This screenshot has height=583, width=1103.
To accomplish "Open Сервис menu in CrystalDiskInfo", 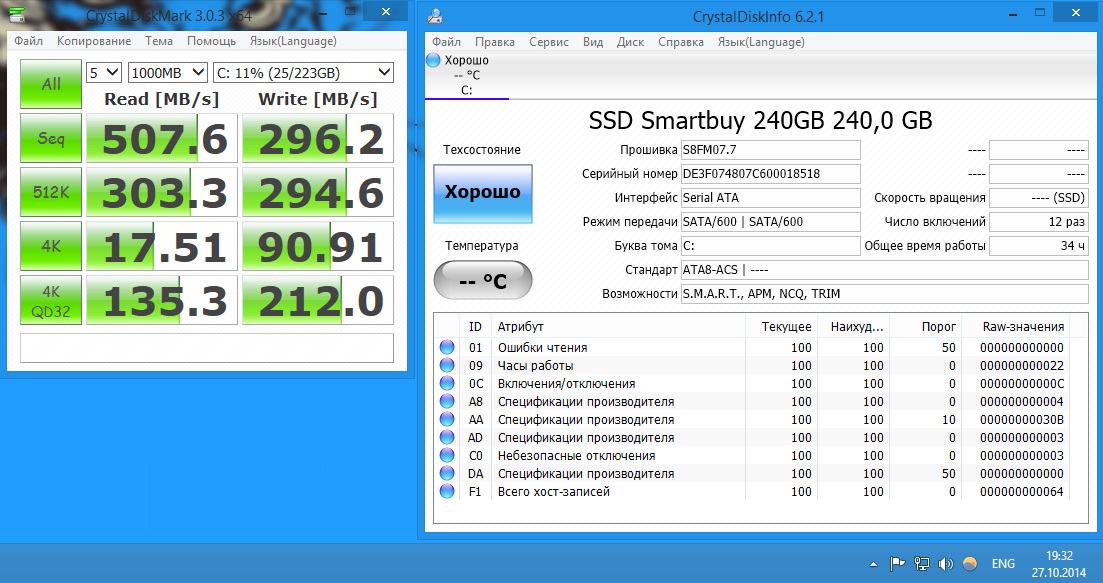I will [549, 41].
